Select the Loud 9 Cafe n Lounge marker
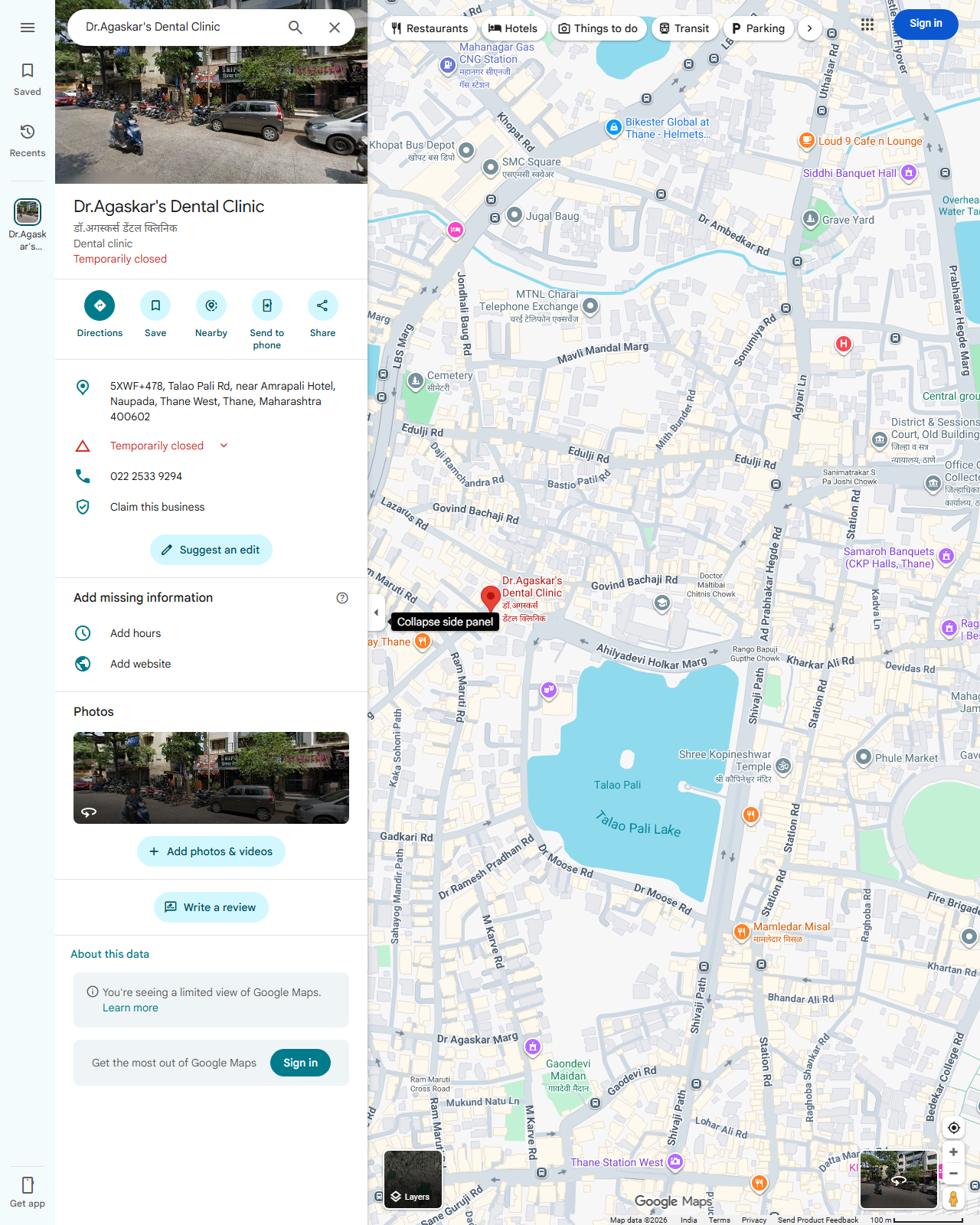 806,141
